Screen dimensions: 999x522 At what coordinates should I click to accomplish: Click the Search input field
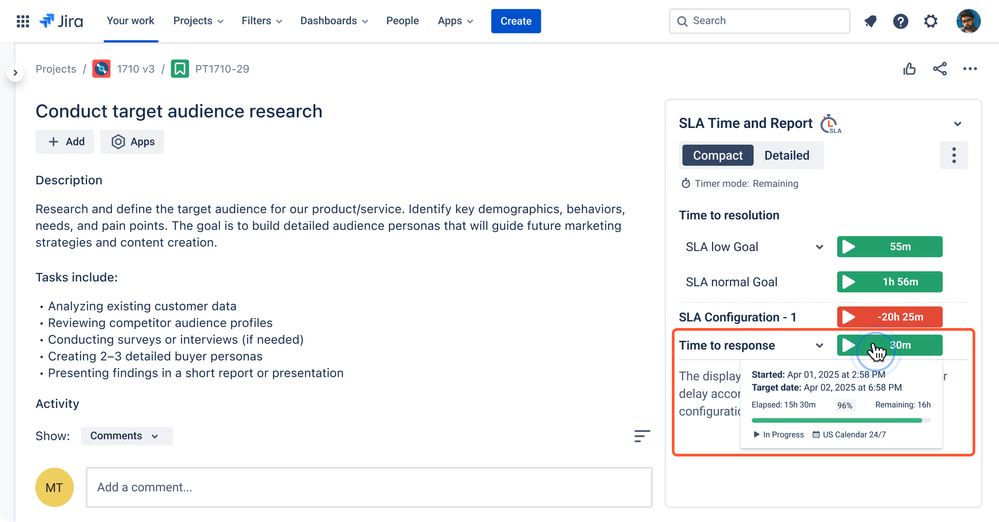(x=759, y=21)
